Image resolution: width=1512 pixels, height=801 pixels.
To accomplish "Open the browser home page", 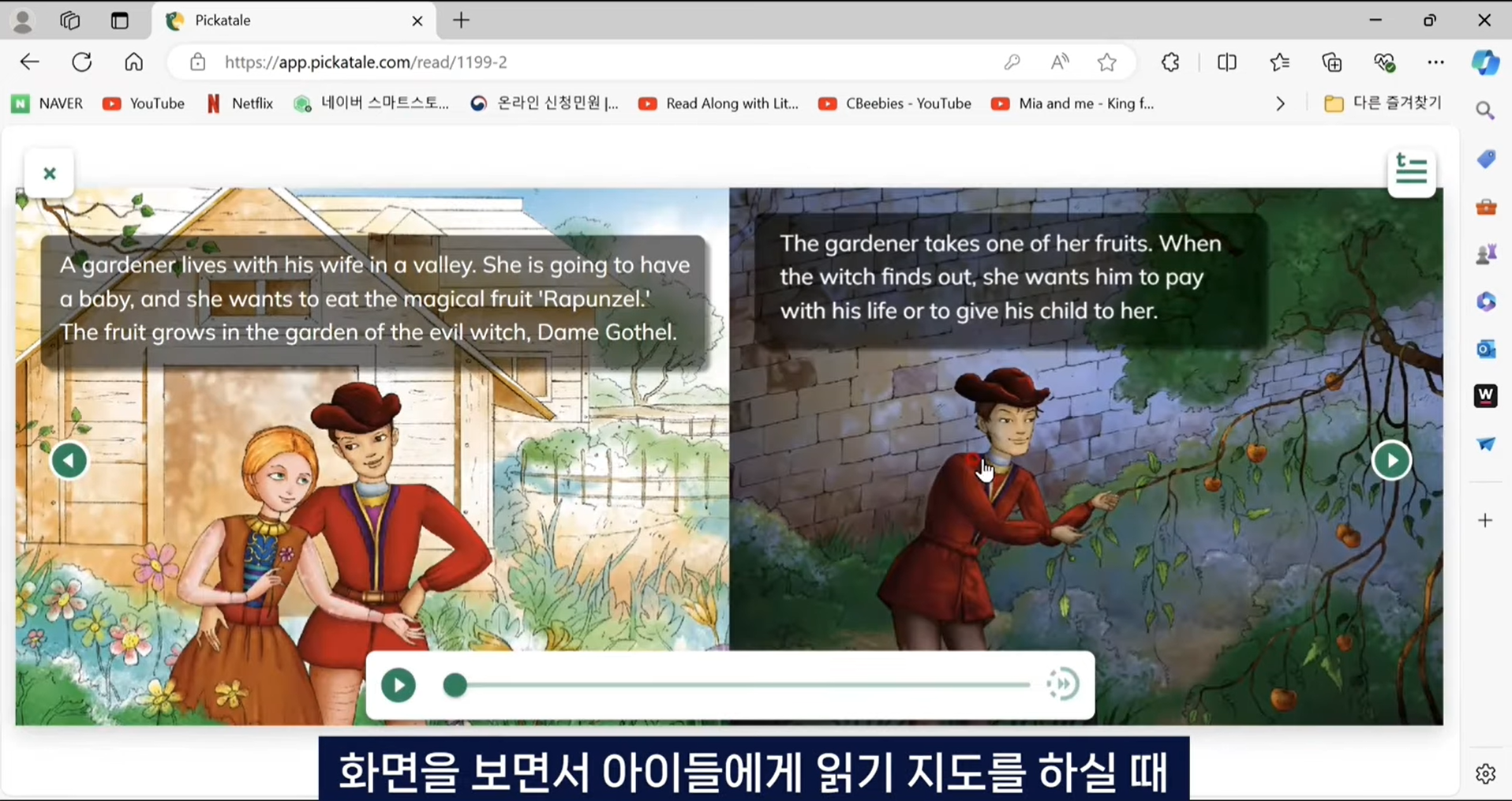I will pyautogui.click(x=134, y=62).
